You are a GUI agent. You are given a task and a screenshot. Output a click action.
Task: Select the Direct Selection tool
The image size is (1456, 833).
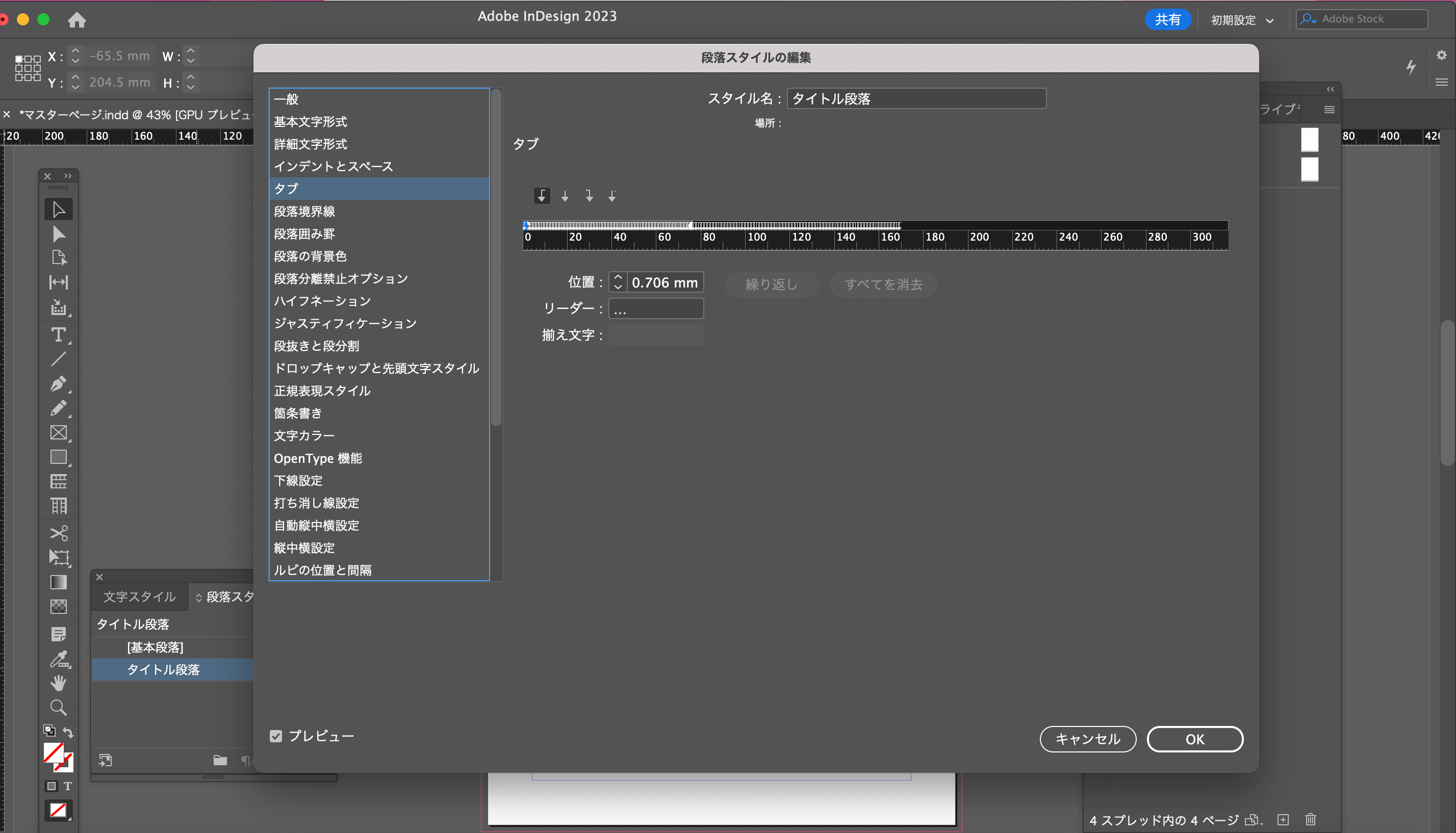pyautogui.click(x=58, y=234)
